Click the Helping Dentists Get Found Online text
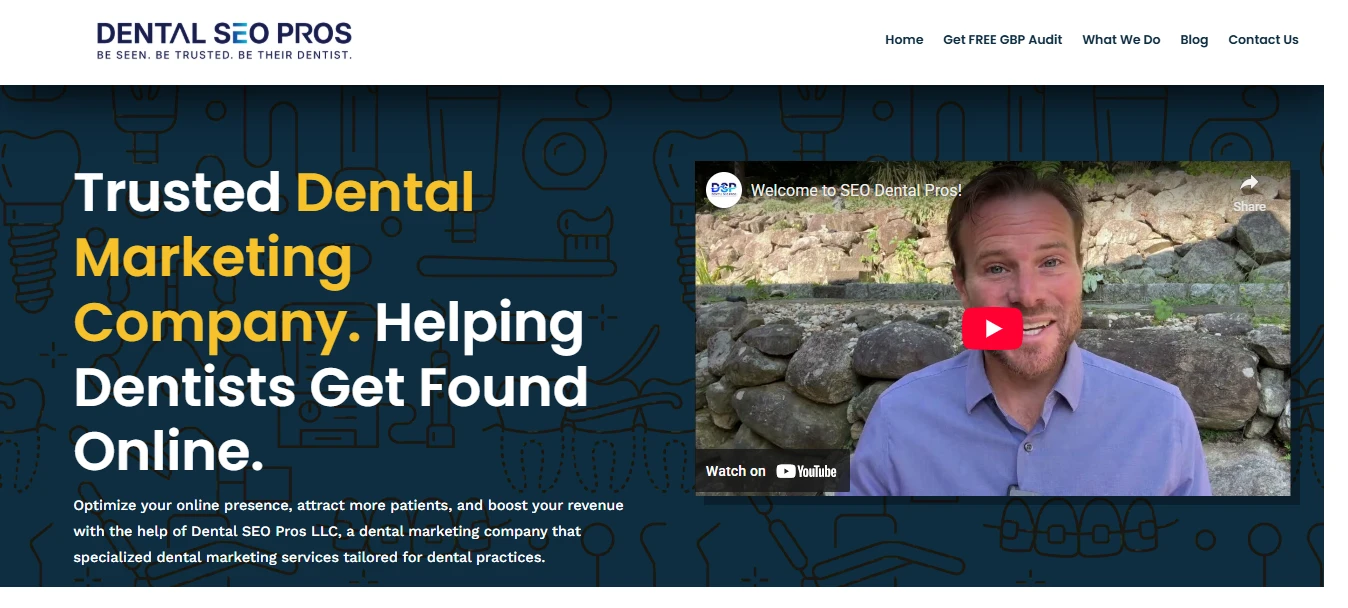 point(331,388)
